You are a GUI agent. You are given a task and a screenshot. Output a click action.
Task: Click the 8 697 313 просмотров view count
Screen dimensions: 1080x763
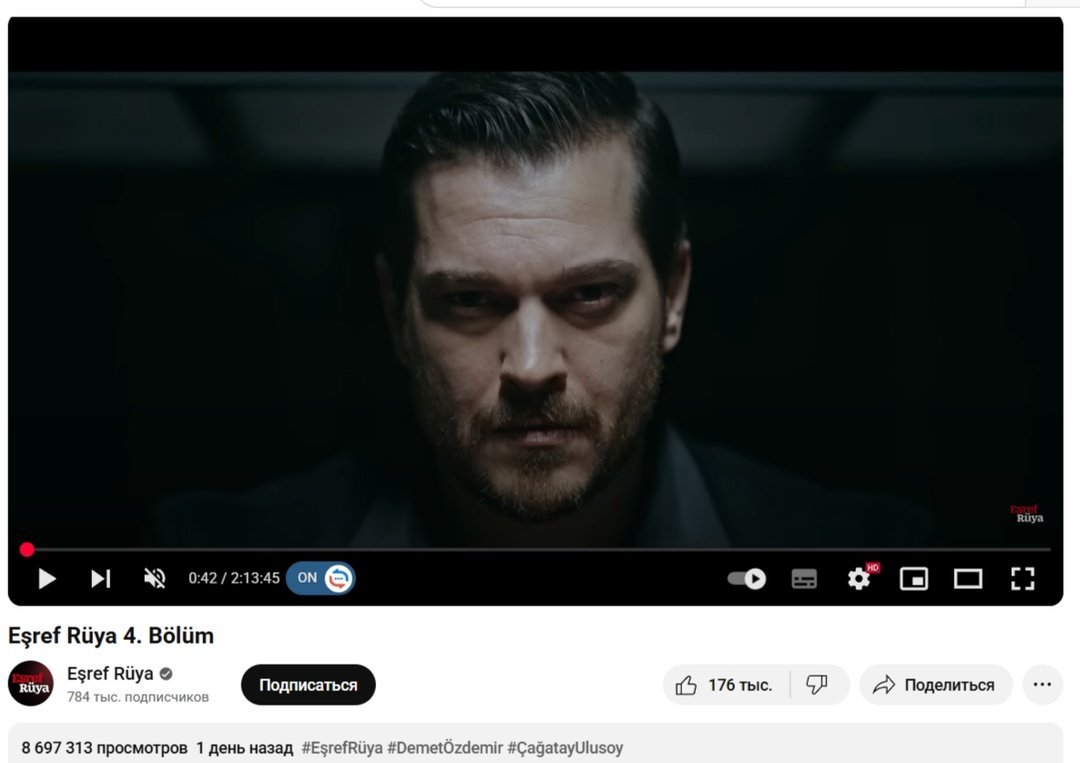(x=104, y=748)
